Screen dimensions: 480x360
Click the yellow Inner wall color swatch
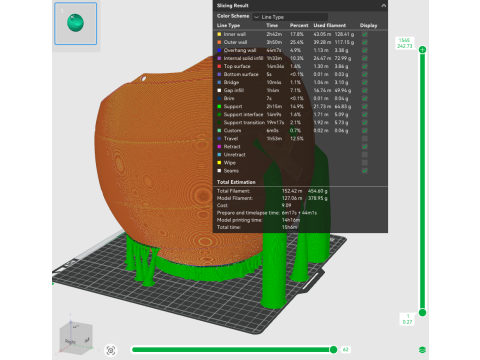tap(219, 34)
